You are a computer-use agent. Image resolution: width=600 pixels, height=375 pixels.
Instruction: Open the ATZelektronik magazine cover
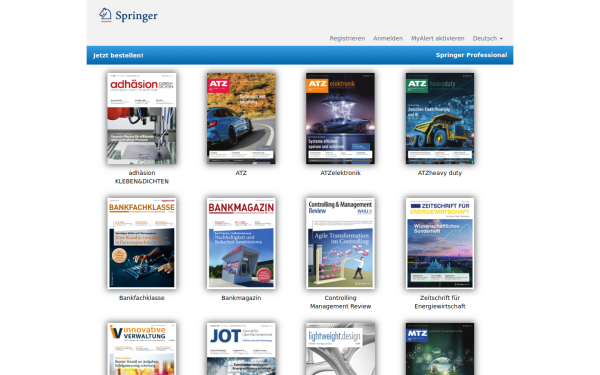340,119
